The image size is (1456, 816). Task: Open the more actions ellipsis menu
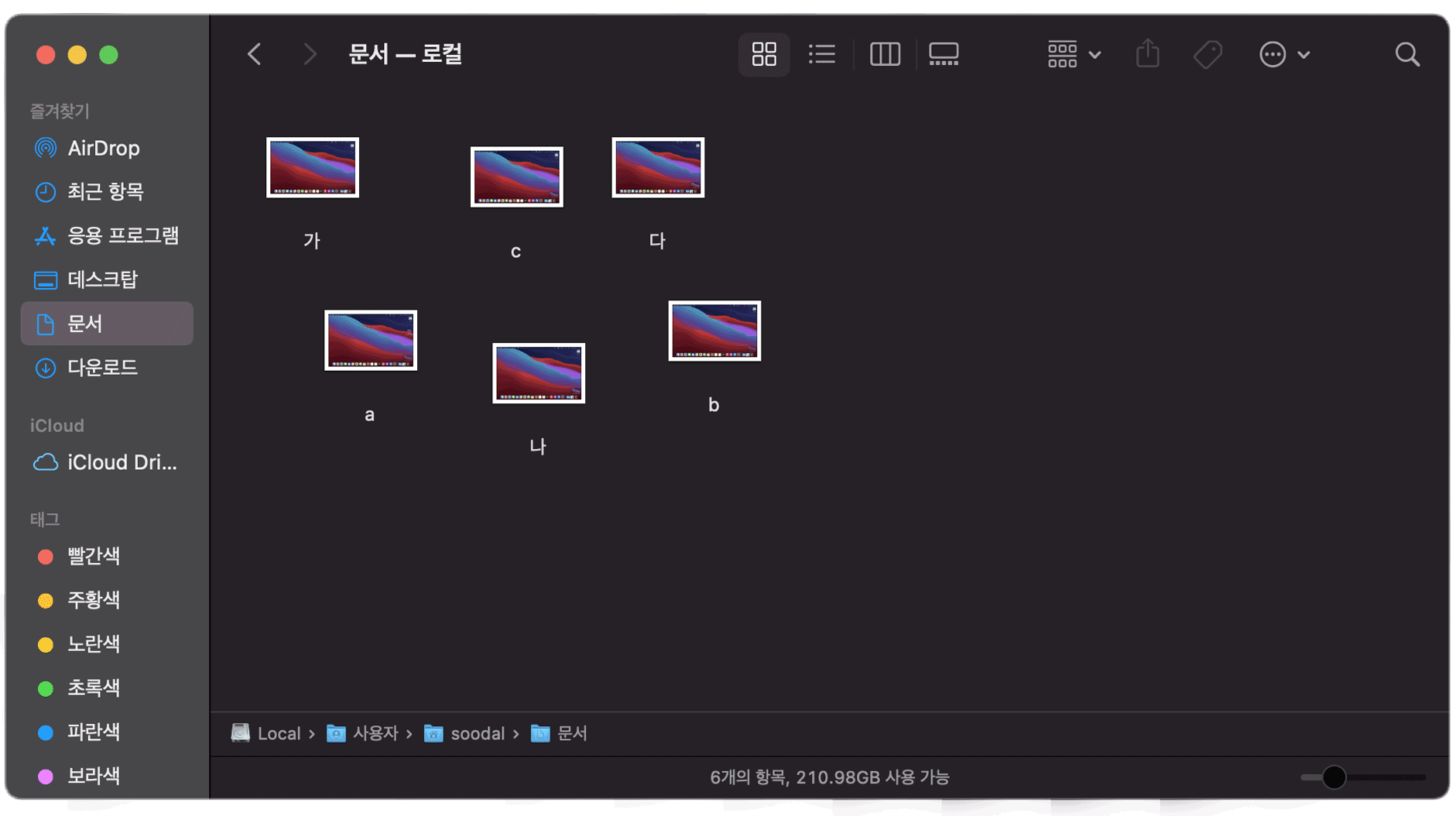pyautogui.click(x=1283, y=54)
